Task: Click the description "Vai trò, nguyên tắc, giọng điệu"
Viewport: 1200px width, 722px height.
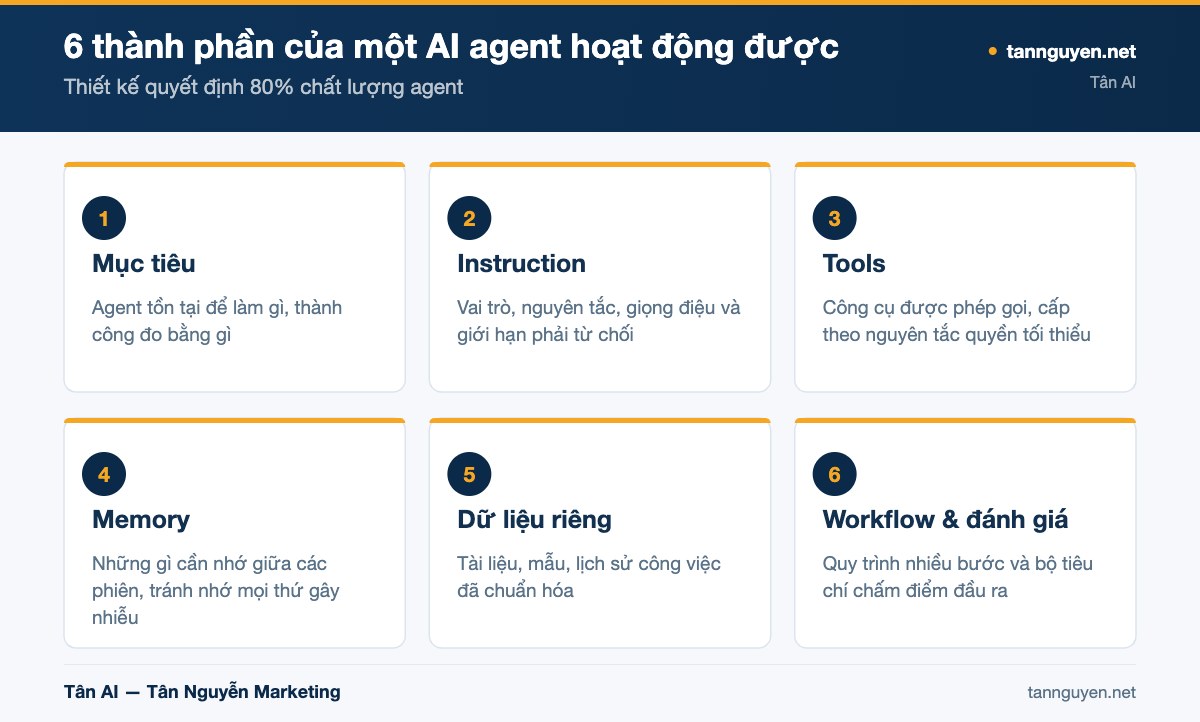Action: [599, 321]
